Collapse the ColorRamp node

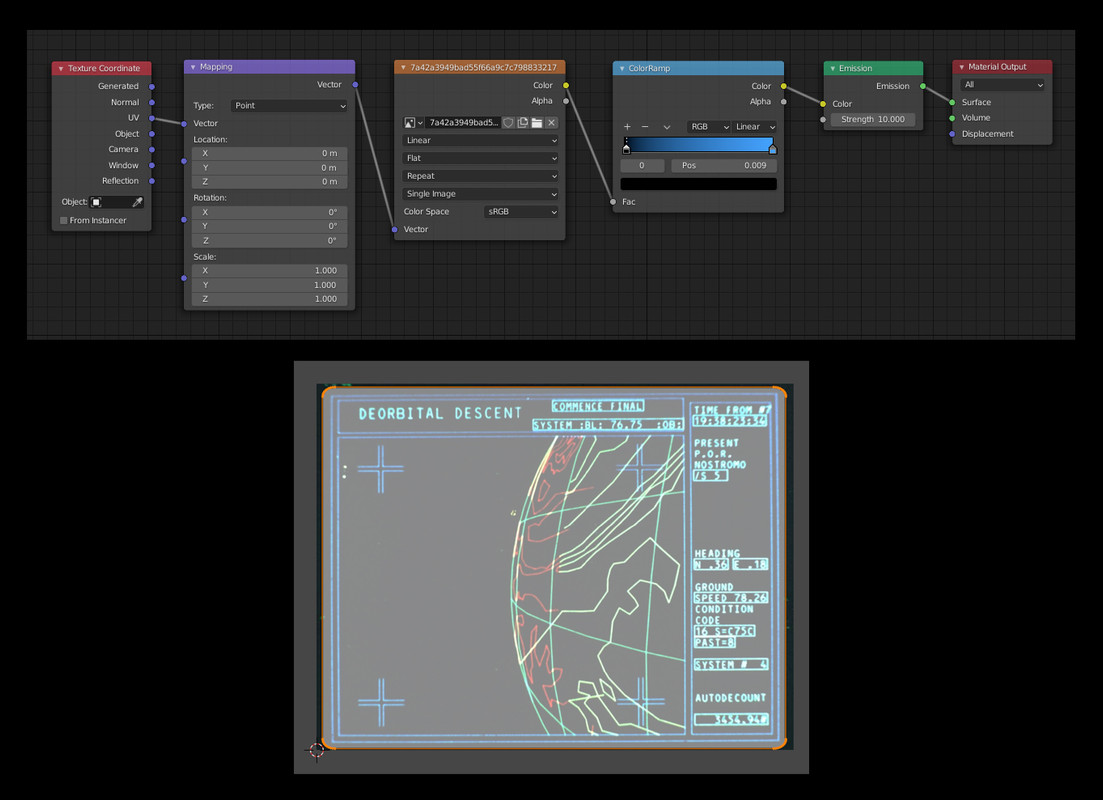click(622, 68)
